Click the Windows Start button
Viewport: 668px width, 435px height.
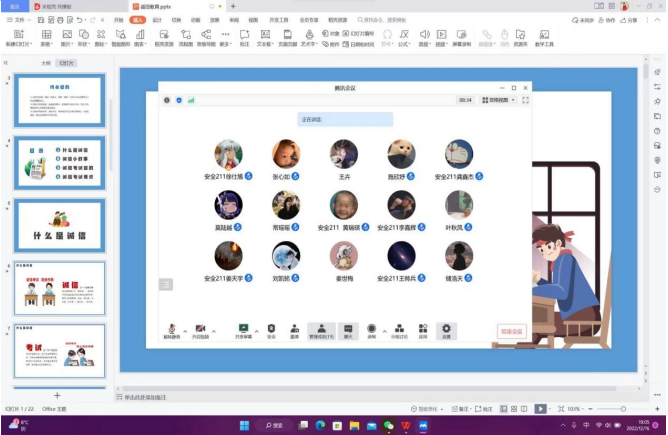pyautogui.click(x=245, y=425)
